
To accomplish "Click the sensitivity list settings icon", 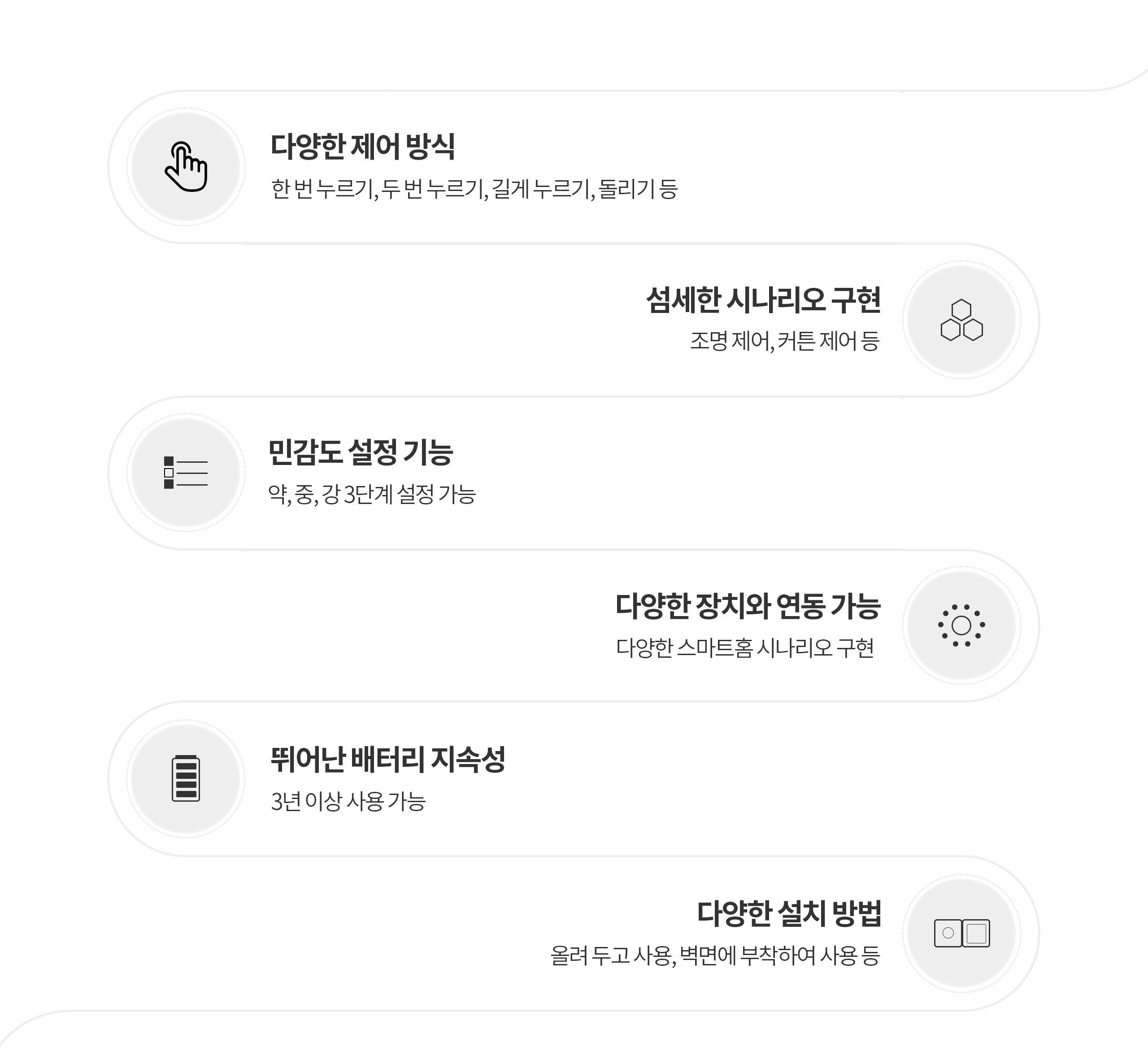I will pos(186,473).
